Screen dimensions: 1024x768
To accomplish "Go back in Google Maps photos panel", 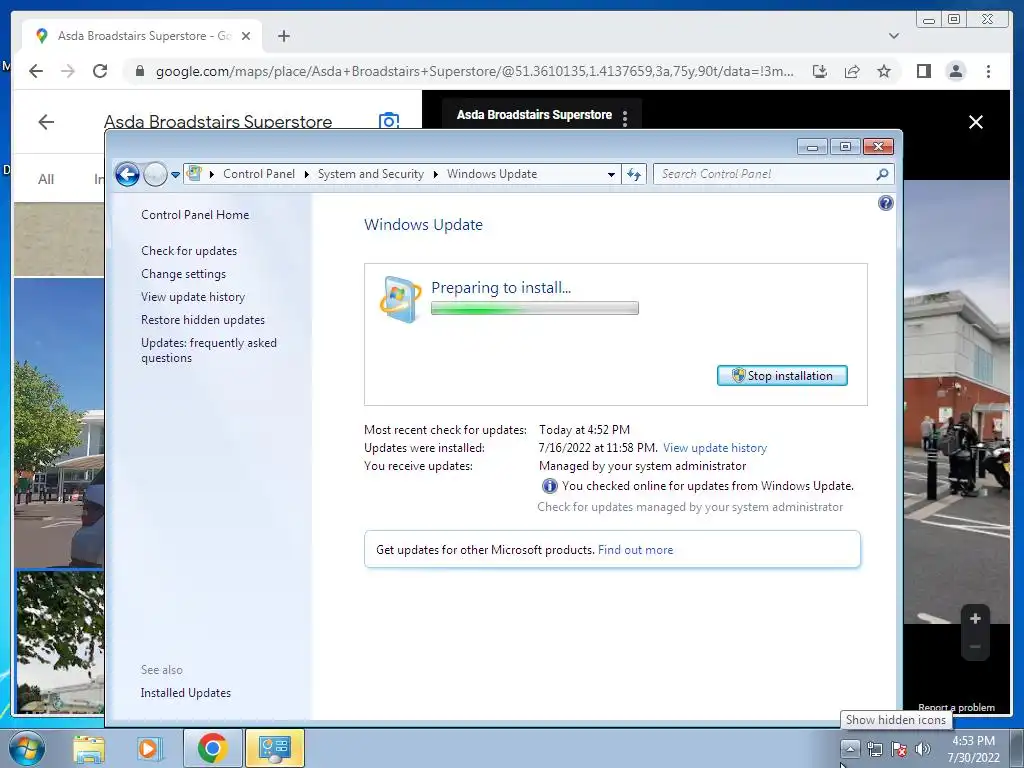I will point(46,121).
